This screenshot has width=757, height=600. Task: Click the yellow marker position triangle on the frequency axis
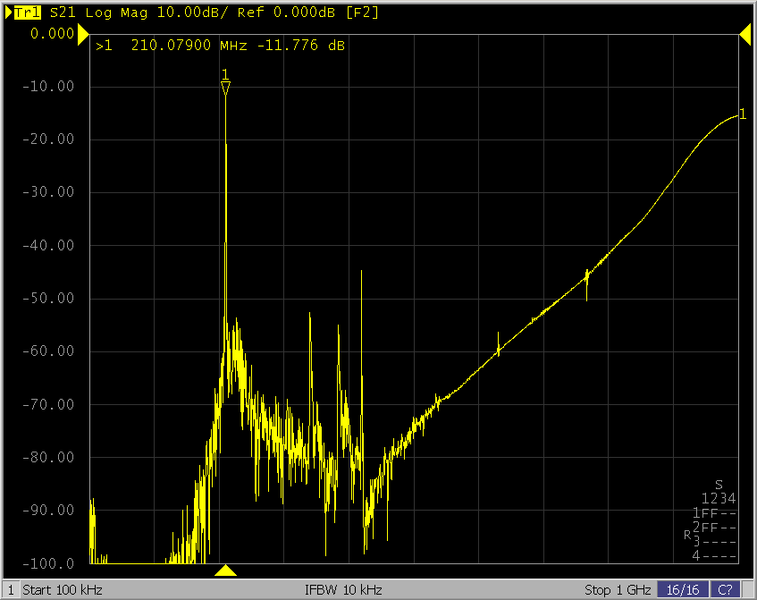226,571
